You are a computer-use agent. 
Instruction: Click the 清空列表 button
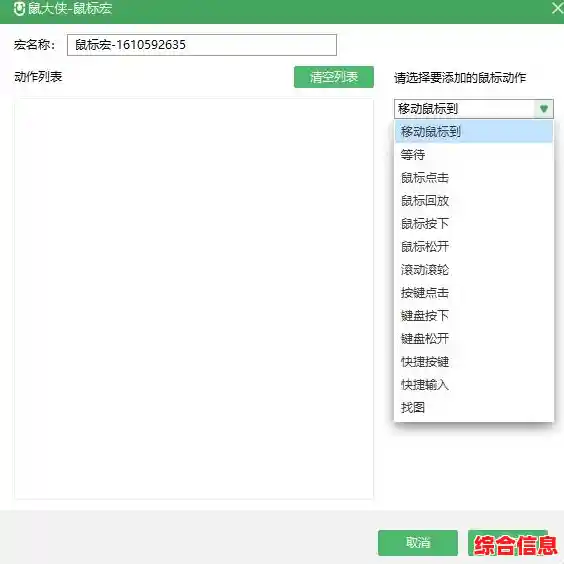(x=334, y=77)
